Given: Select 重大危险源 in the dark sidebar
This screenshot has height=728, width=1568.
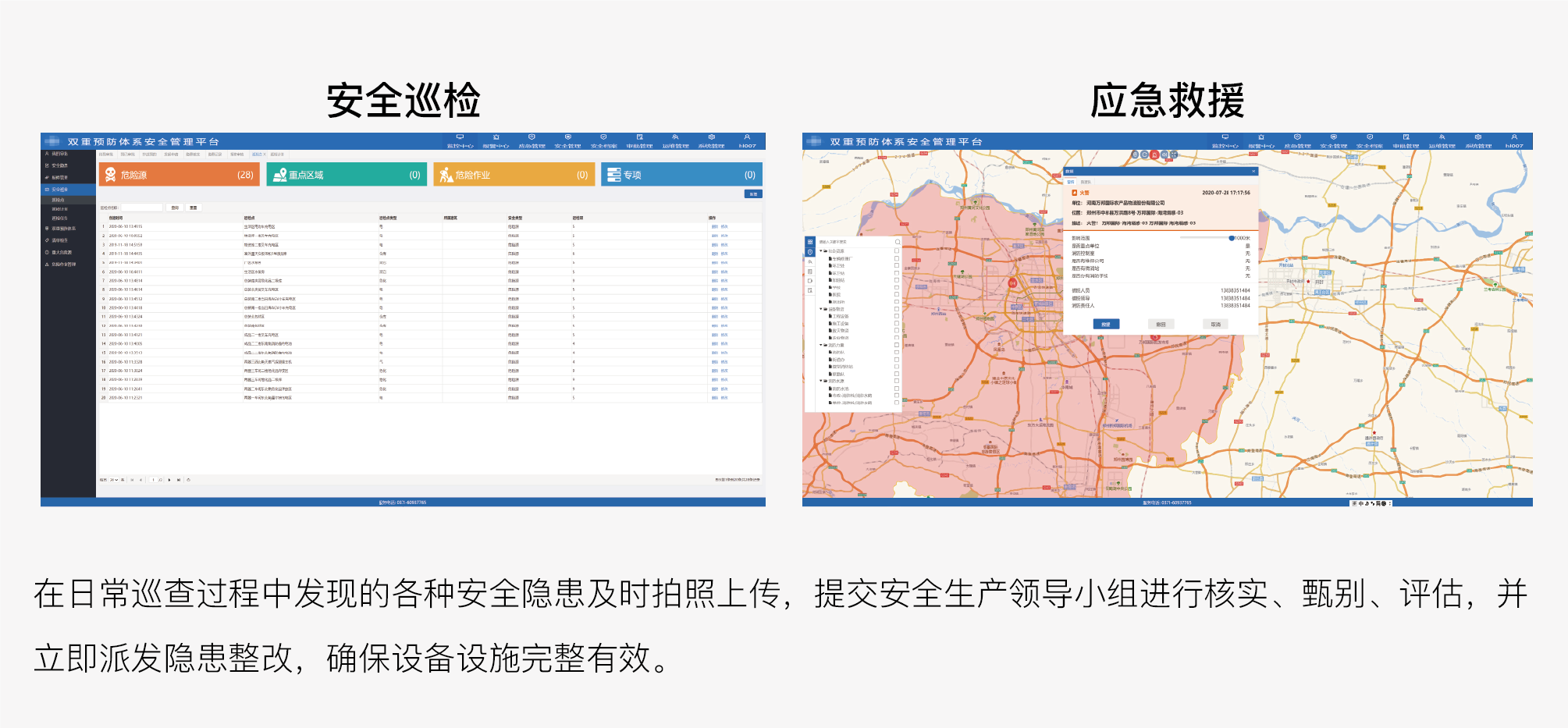Looking at the screenshot, I should (x=68, y=252).
